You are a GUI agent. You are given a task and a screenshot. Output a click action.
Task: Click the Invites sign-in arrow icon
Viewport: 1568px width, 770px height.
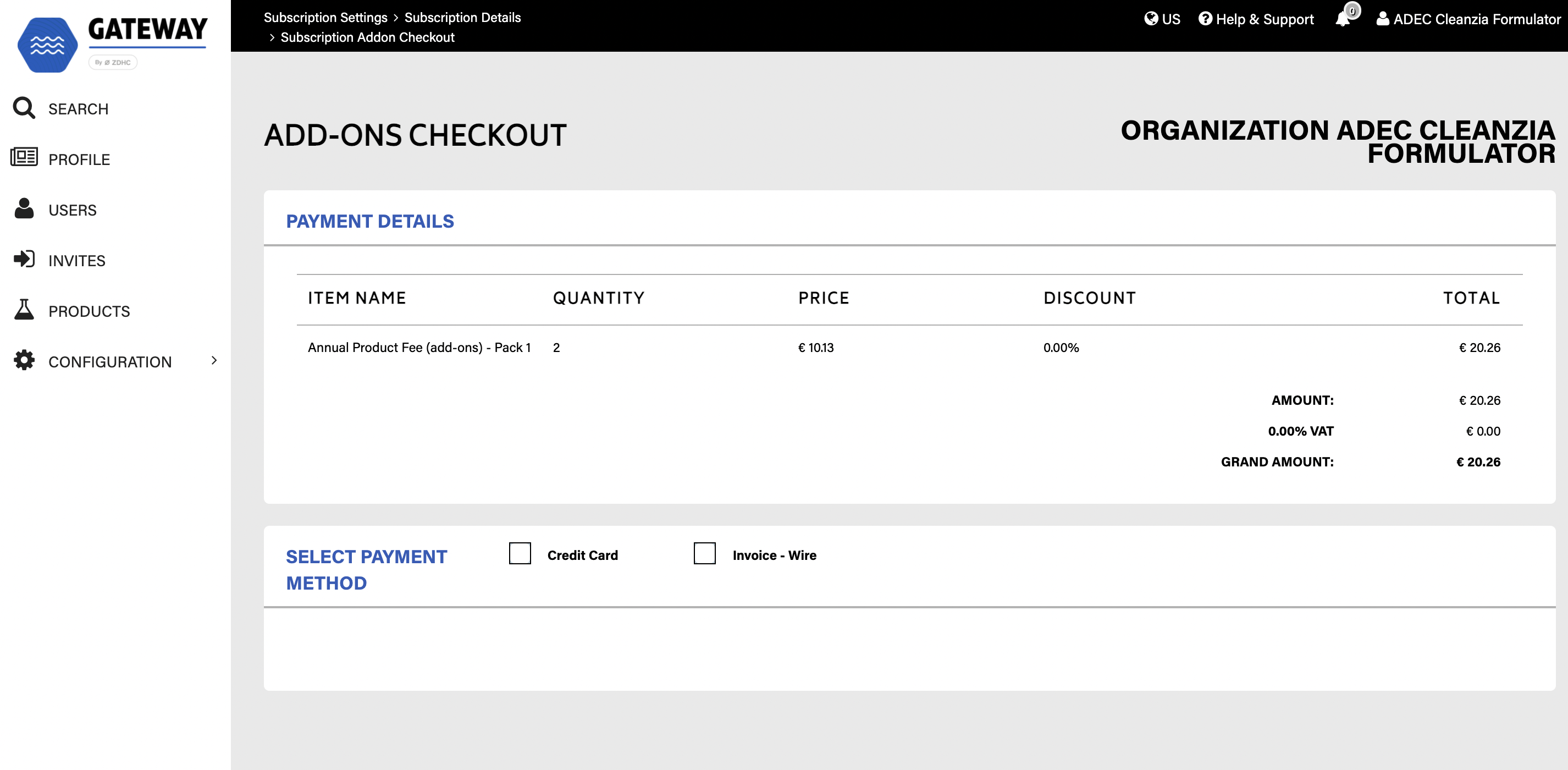pos(24,258)
